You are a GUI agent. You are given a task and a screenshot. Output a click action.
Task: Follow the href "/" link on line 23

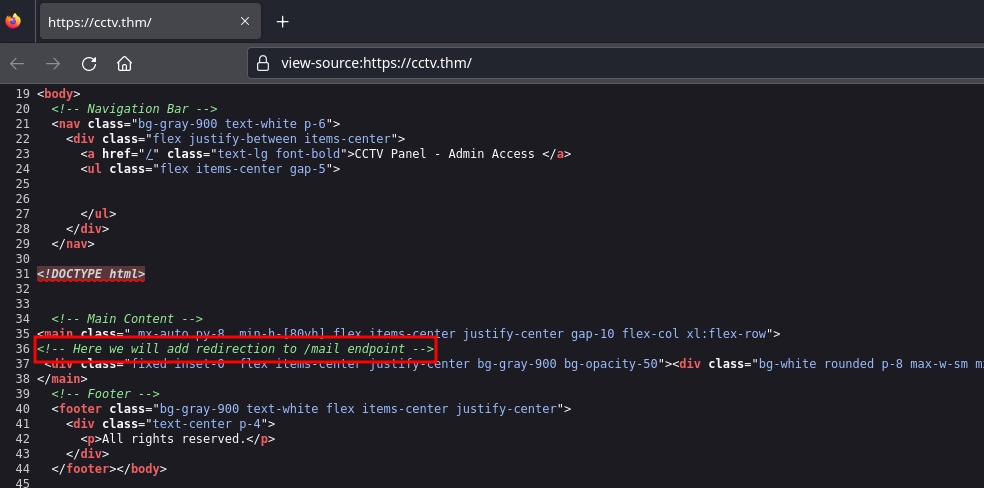tap(151, 154)
